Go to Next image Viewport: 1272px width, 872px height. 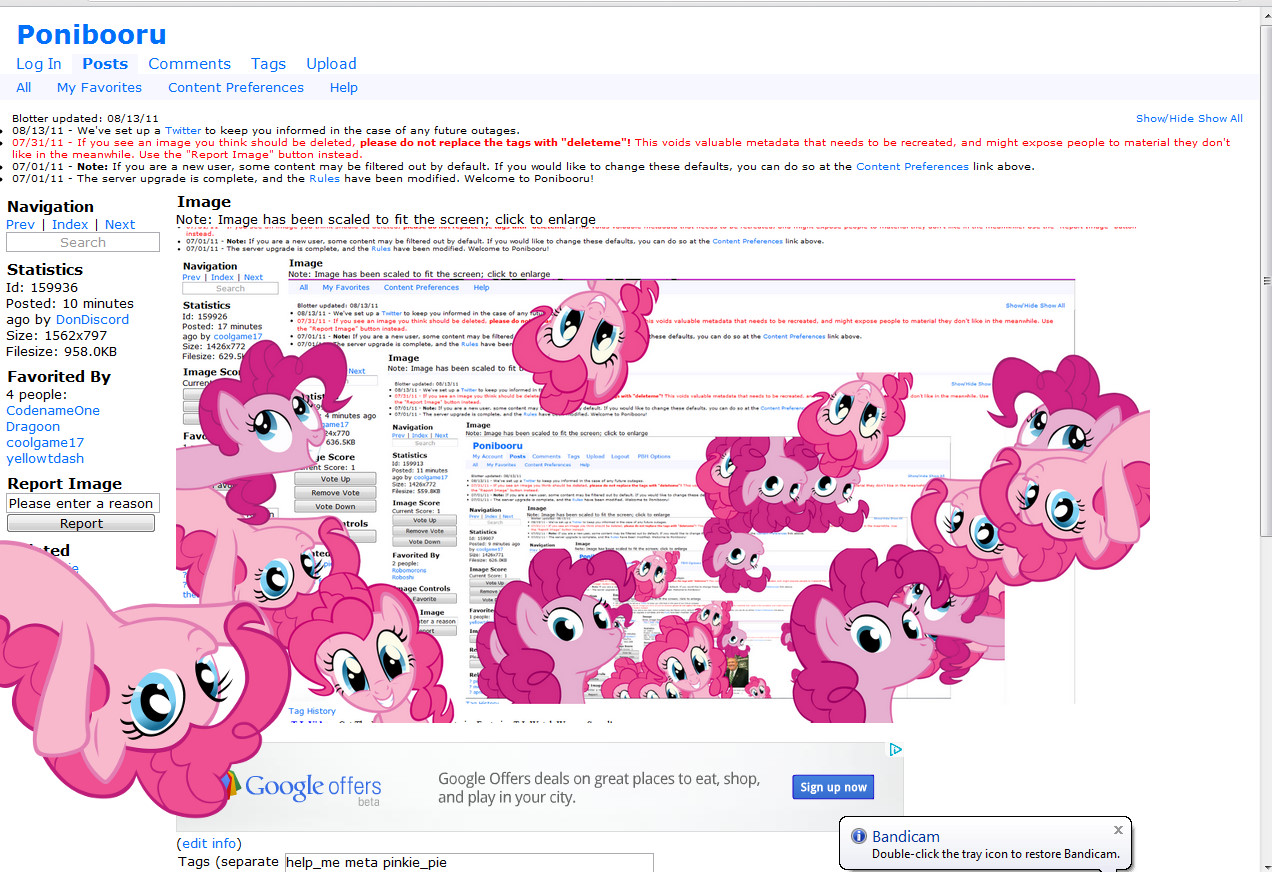[x=120, y=224]
